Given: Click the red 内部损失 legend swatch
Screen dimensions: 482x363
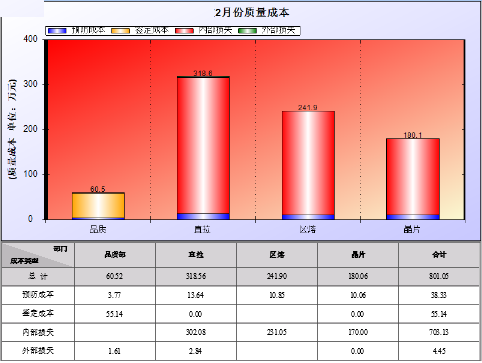Looking at the screenshot, I should click(x=184, y=31).
